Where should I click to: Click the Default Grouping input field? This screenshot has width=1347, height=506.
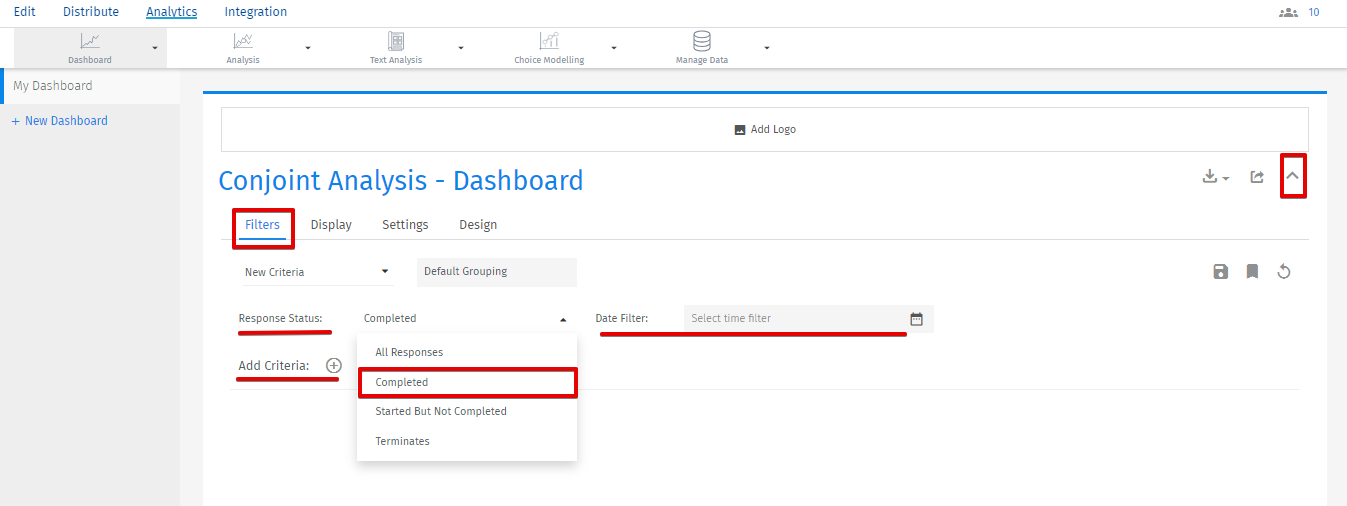(x=496, y=272)
